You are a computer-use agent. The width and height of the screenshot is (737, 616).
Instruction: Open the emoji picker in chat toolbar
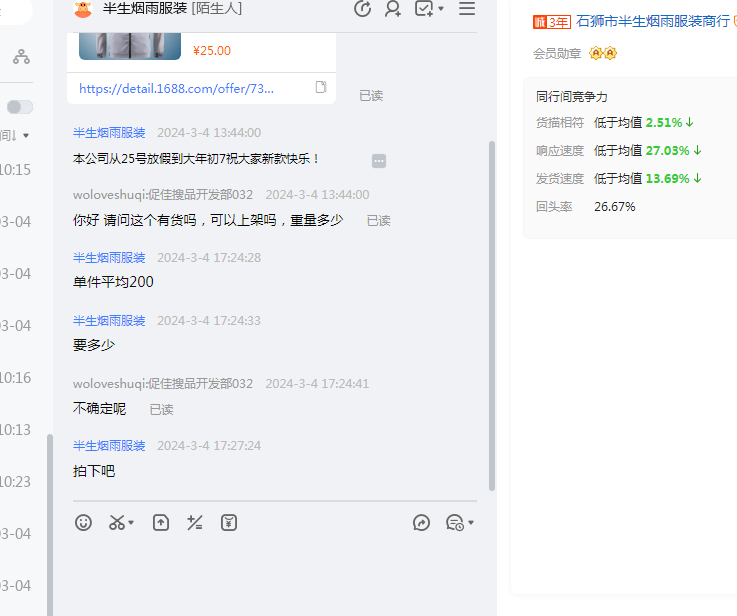pos(84,522)
